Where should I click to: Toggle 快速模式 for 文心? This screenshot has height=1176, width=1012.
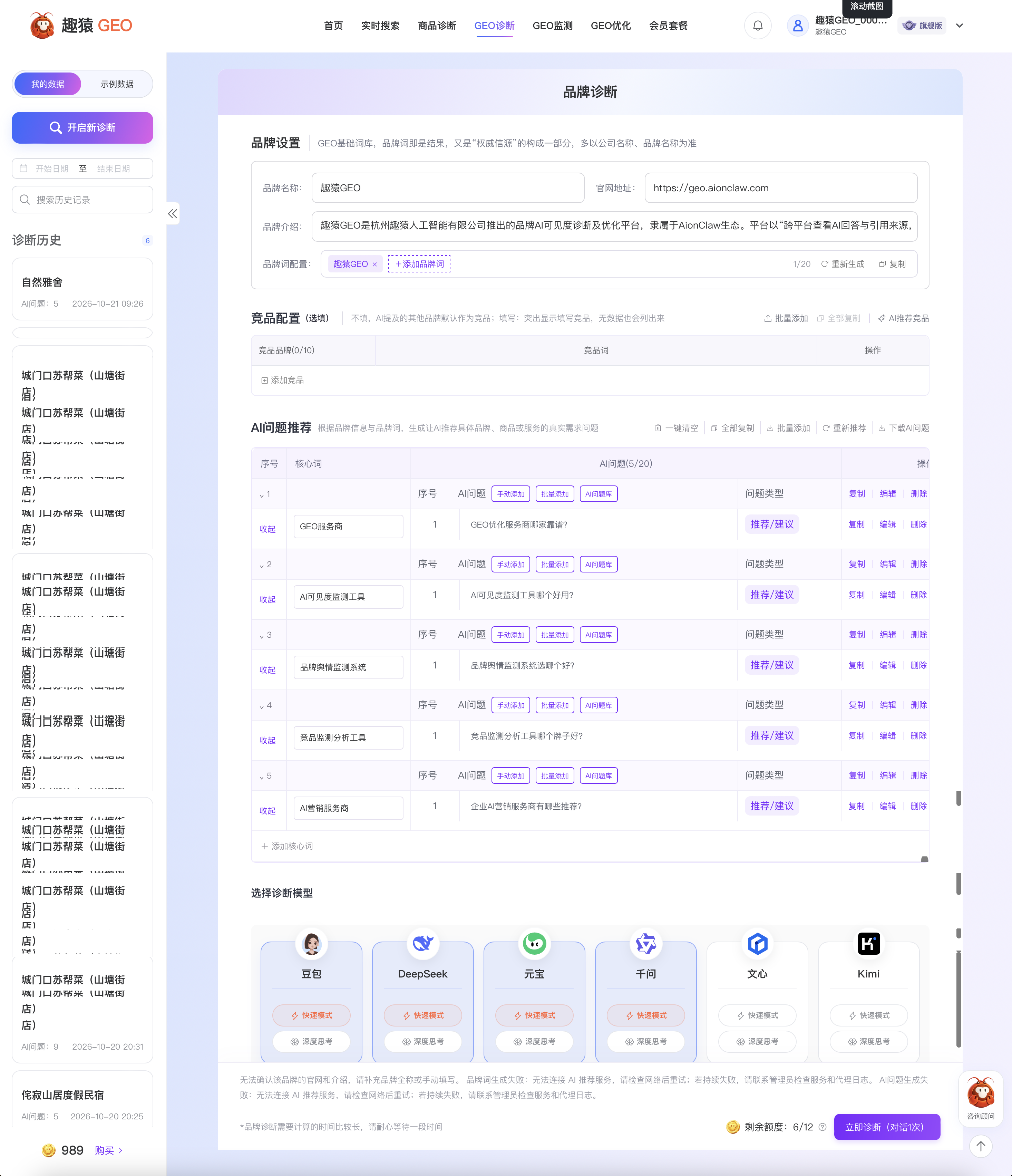[x=757, y=1015]
